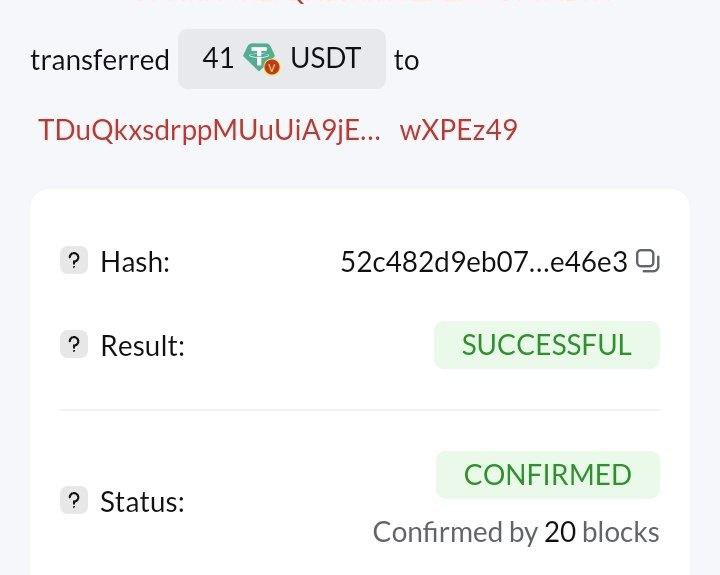The width and height of the screenshot is (720, 575).
Task: Click the CONFIRMED status badge
Action: (x=547, y=474)
